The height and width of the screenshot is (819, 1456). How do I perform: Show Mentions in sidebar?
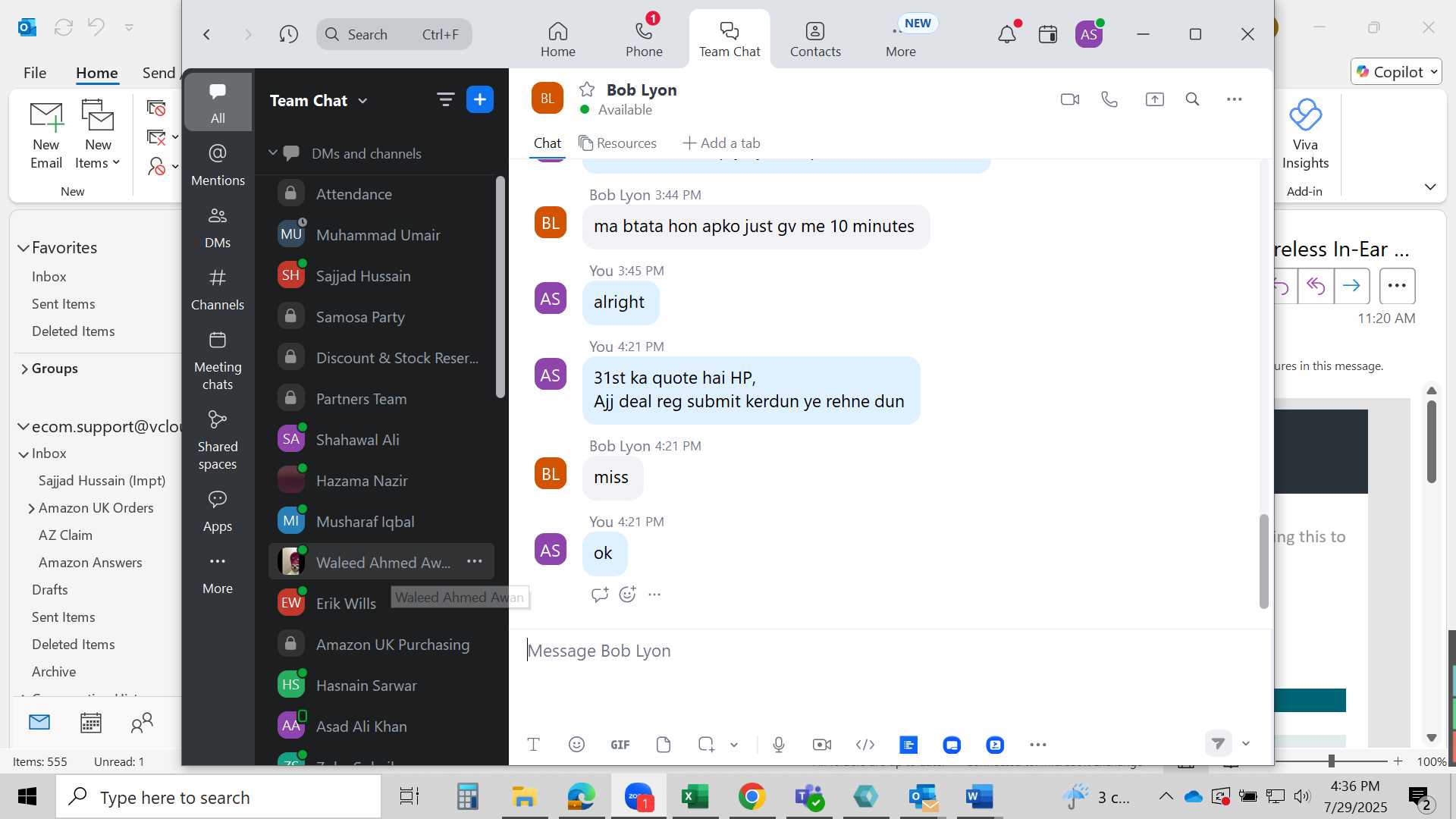tap(218, 165)
